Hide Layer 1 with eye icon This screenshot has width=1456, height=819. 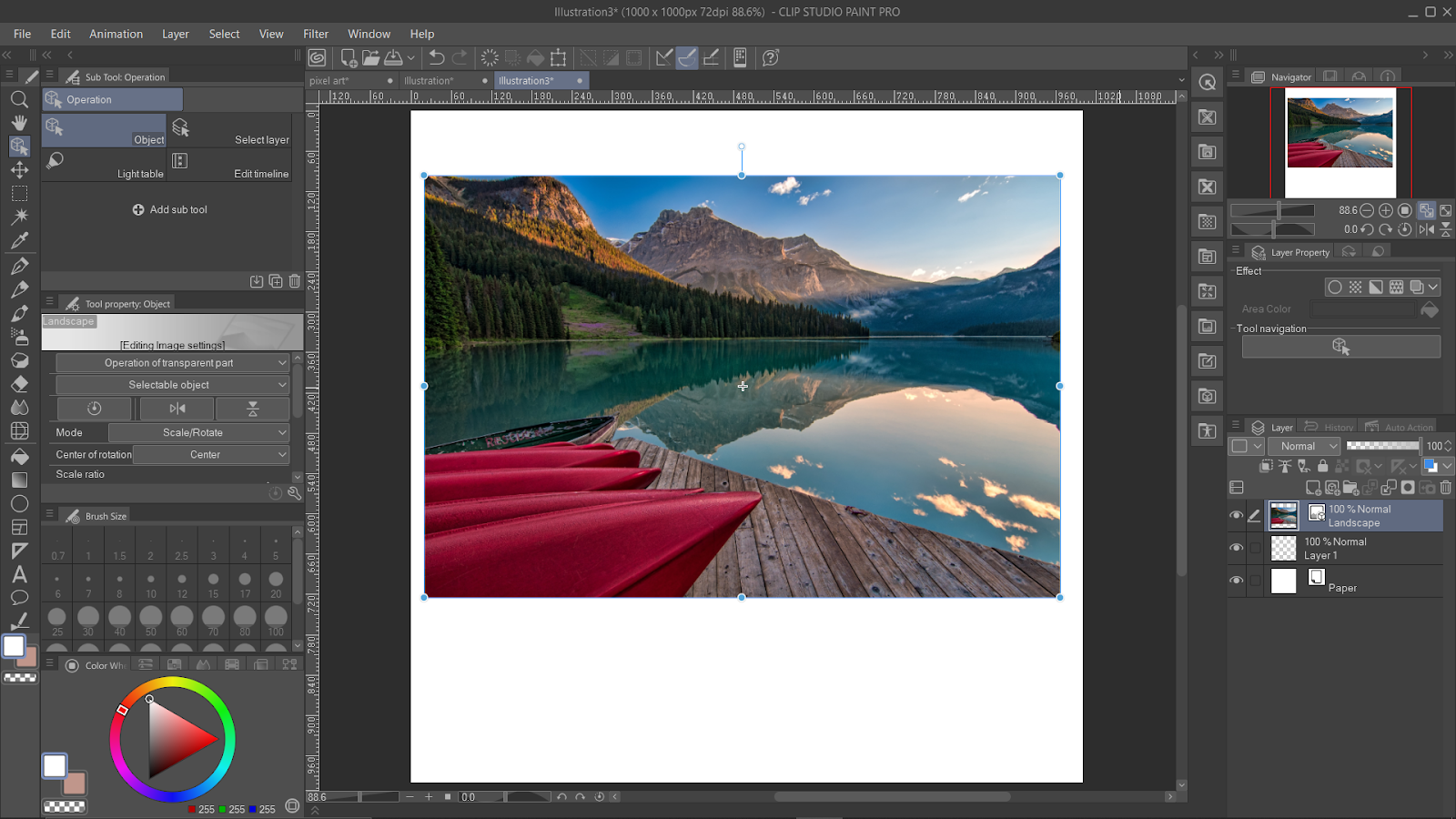tap(1236, 548)
